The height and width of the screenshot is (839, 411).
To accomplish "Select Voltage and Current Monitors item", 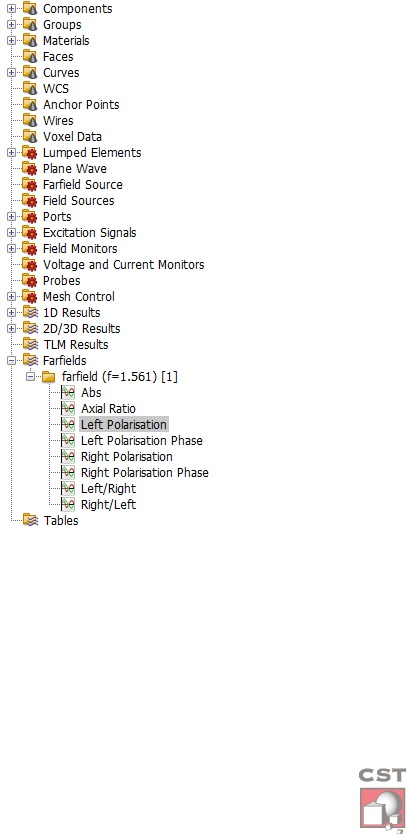I will tap(124, 265).
